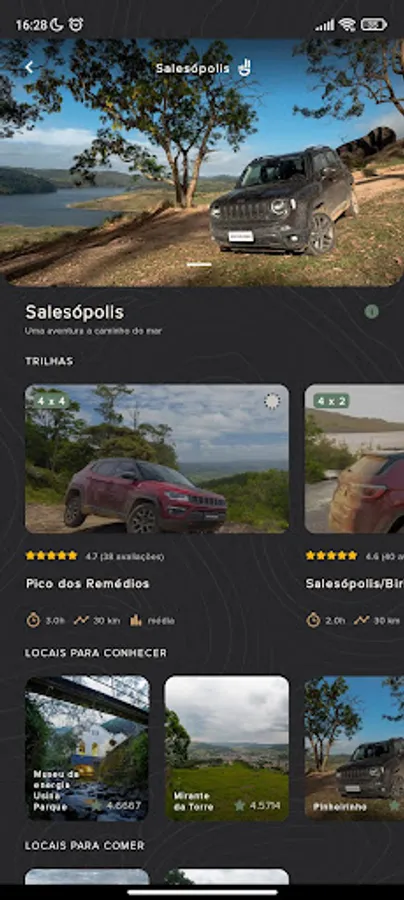Tap the hand gesture icon beside Salesópolis title
This screenshot has height=900, width=404.
pyautogui.click(x=244, y=68)
